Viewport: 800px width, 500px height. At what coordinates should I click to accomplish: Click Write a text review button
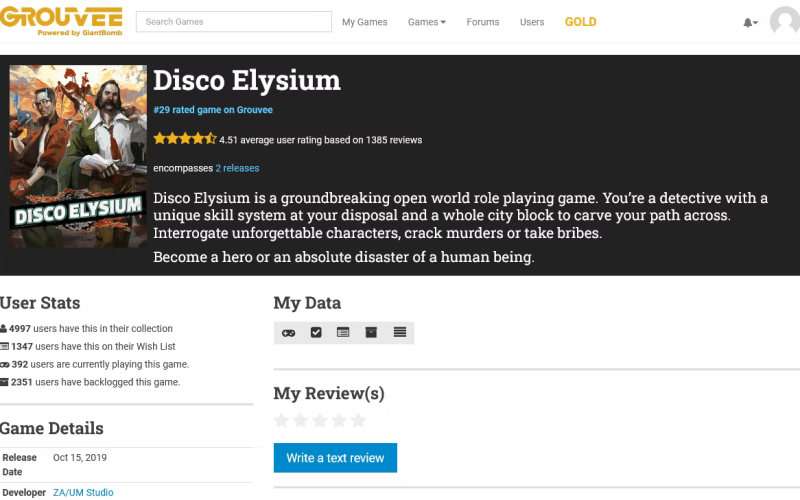tap(335, 458)
